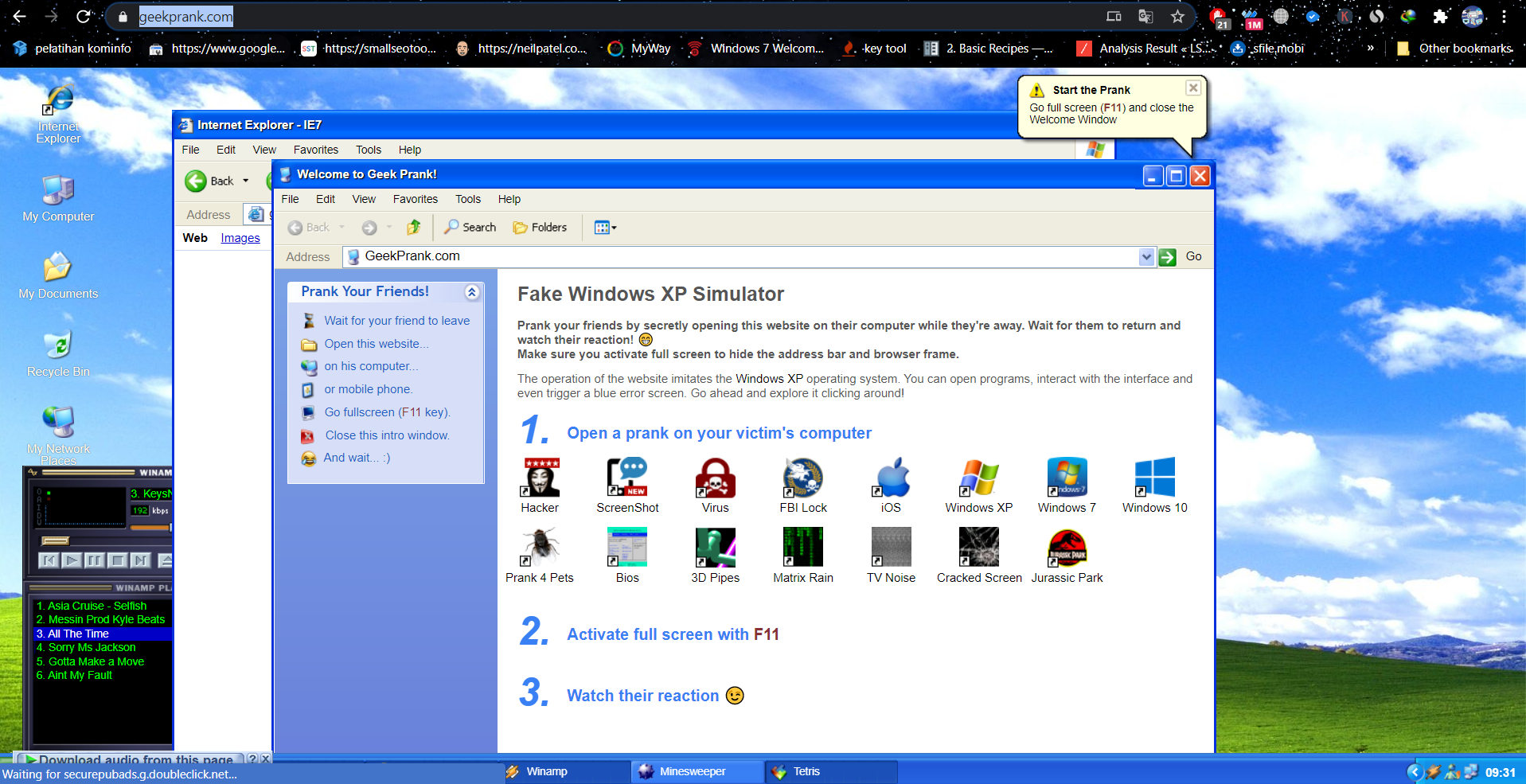
Task: Close the Start the Prank balloon
Action: (x=1192, y=88)
